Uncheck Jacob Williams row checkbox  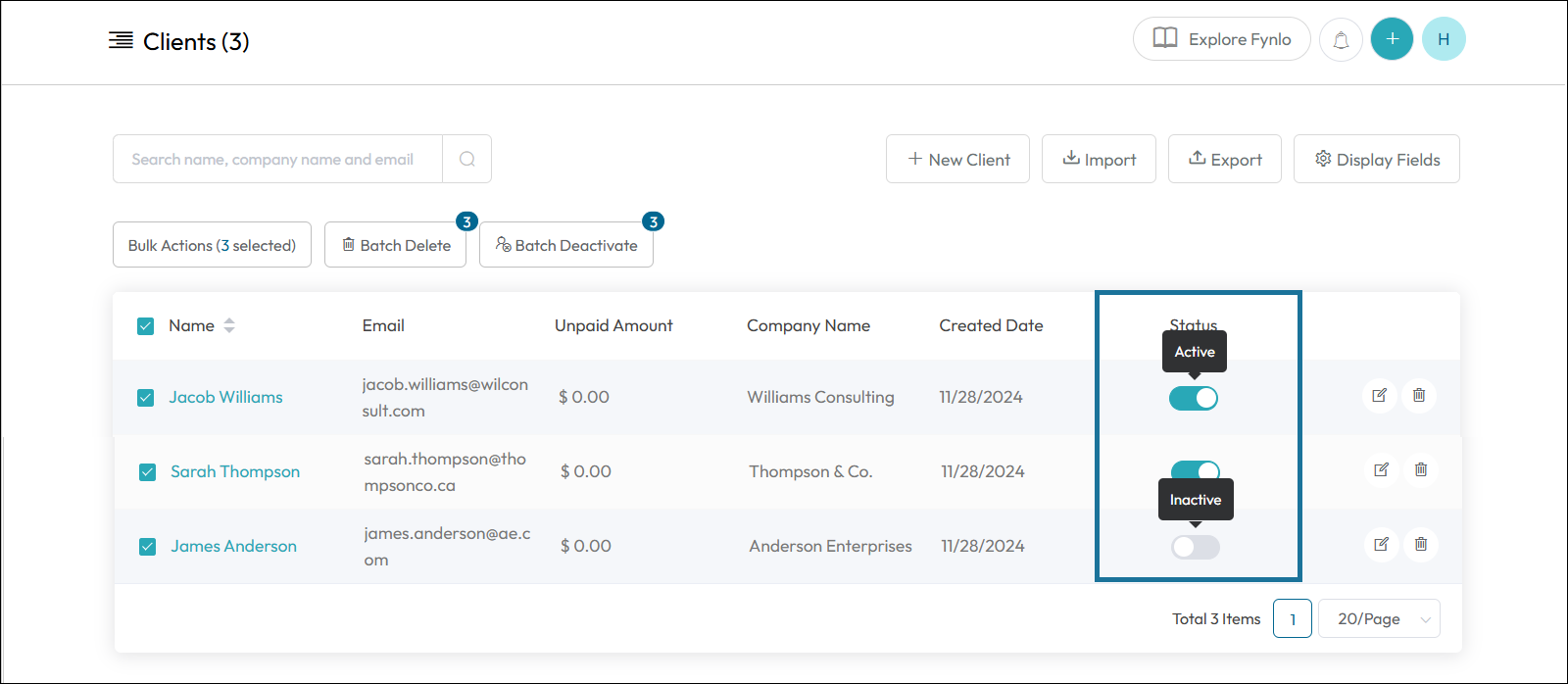tap(146, 398)
